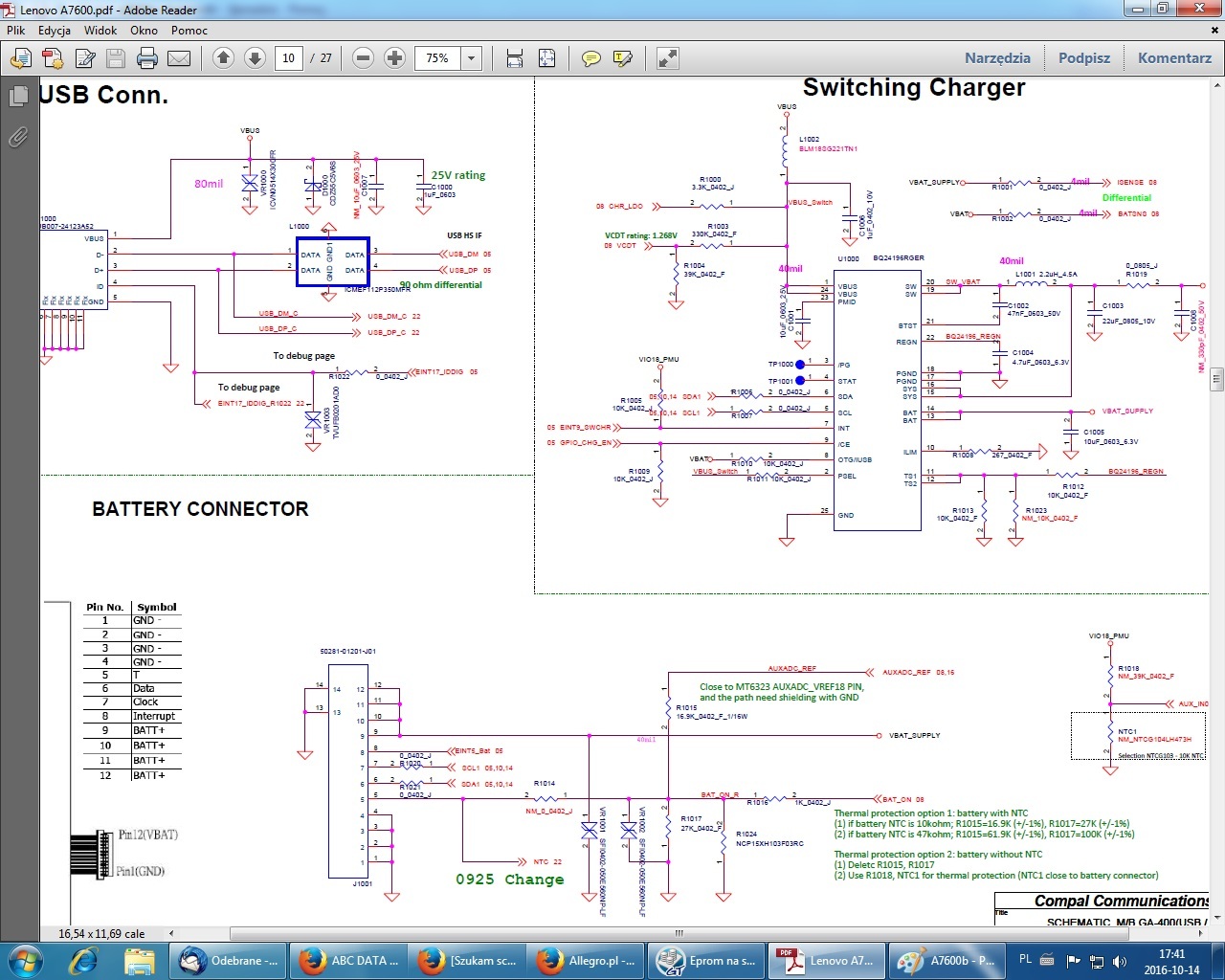Viewport: 1225px width, 980px height.
Task: Open the Widok menu
Action: pos(100,31)
